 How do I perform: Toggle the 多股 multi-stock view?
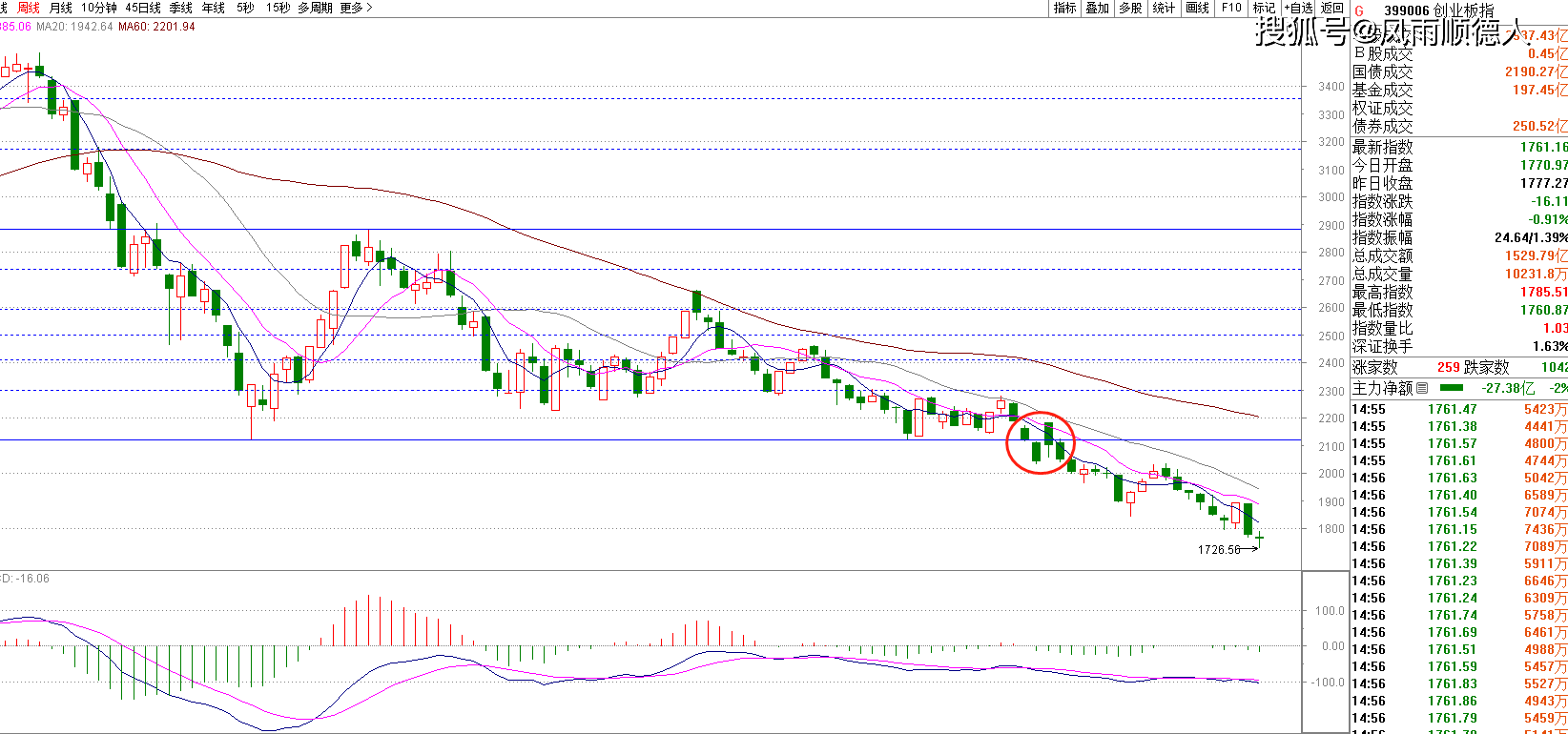point(1130,8)
